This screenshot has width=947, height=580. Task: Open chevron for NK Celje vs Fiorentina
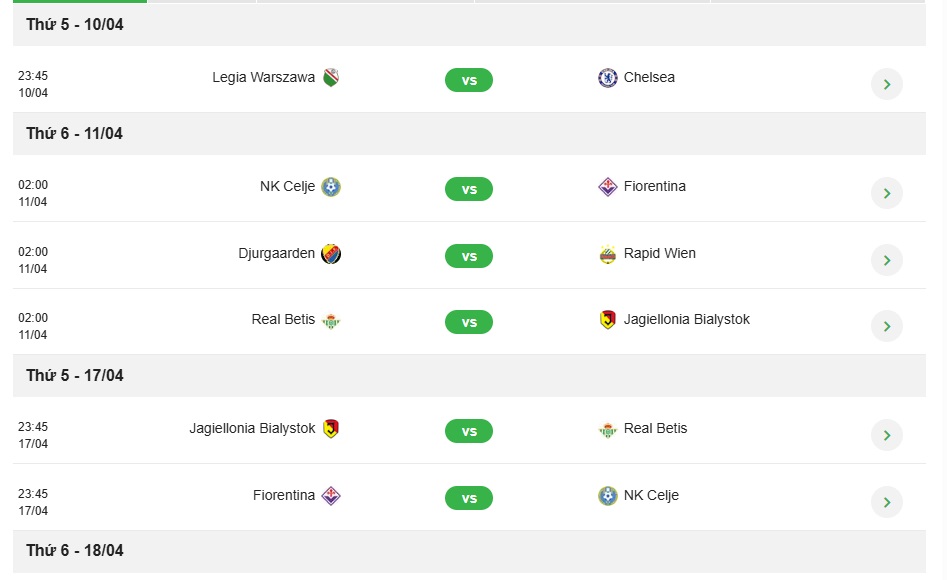click(887, 193)
